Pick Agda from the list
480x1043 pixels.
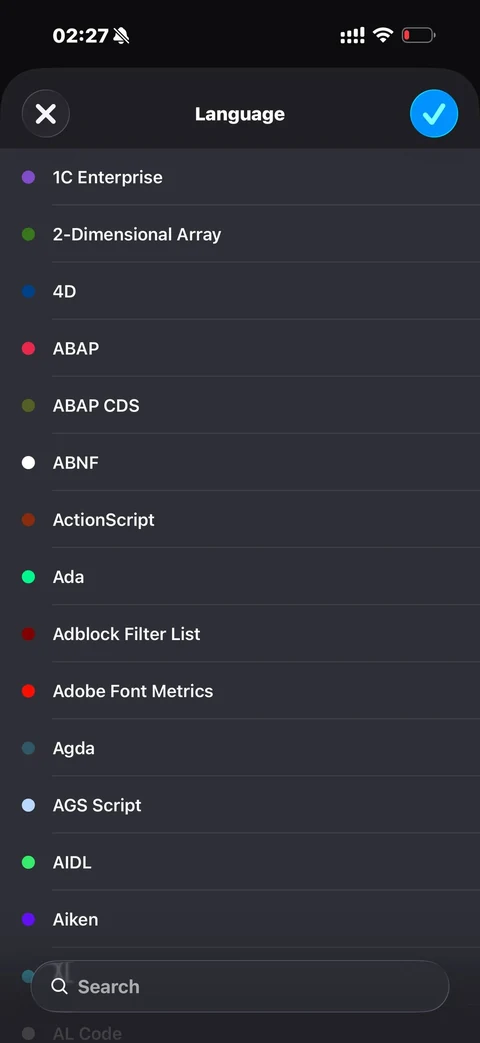tap(240, 749)
